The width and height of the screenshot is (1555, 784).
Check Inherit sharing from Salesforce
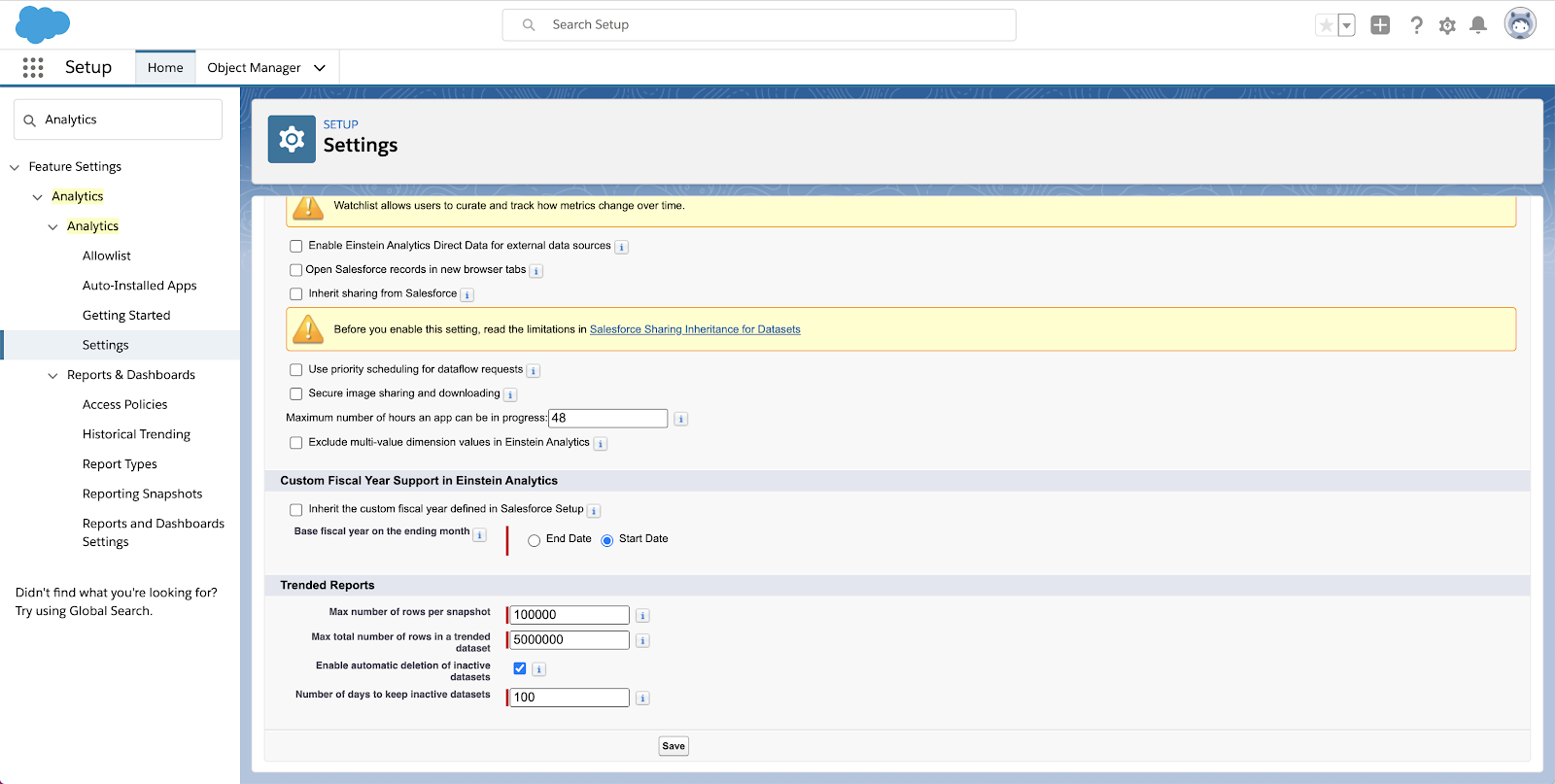point(296,293)
